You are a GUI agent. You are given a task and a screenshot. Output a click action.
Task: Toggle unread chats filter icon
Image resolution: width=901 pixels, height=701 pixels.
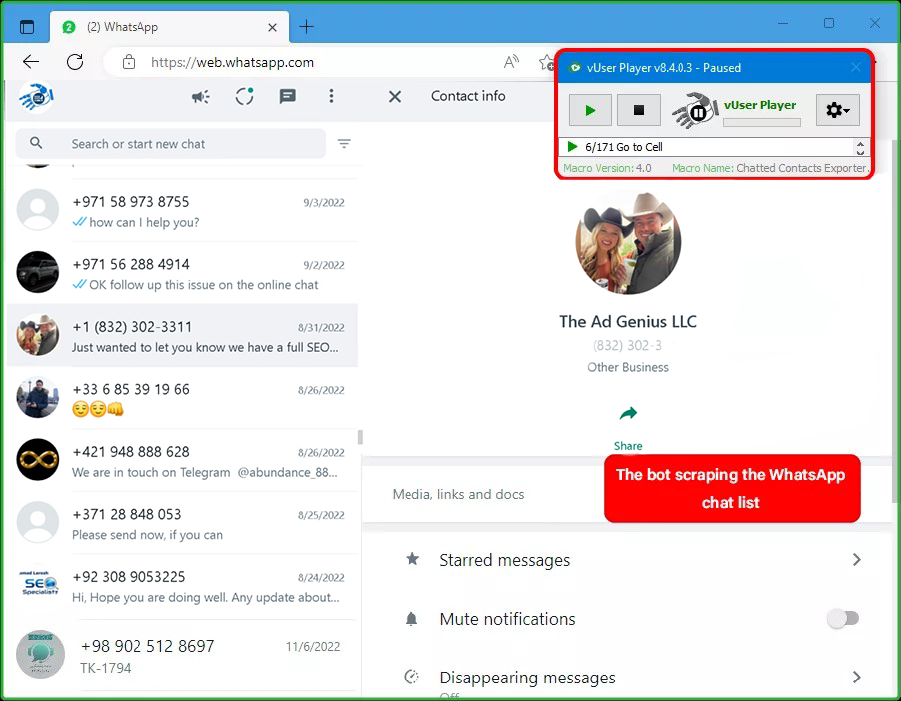[344, 143]
